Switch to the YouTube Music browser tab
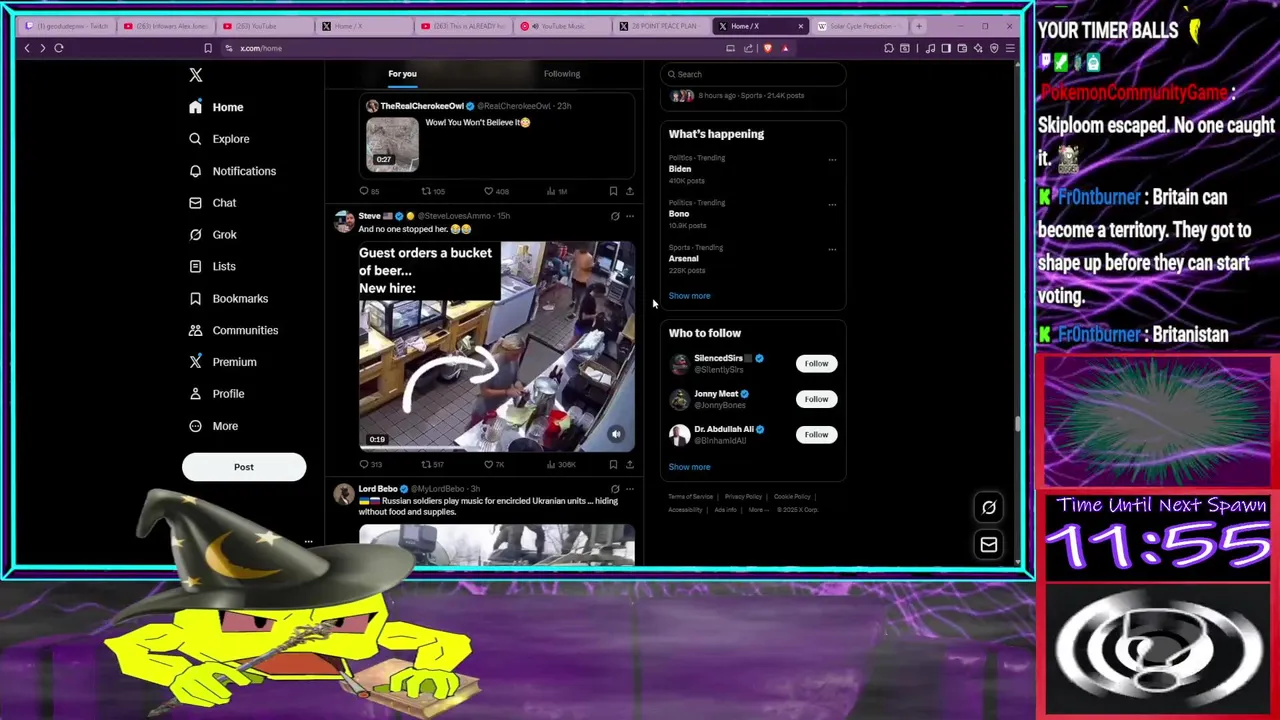Image resolution: width=1280 pixels, height=720 pixels. pyautogui.click(x=560, y=26)
